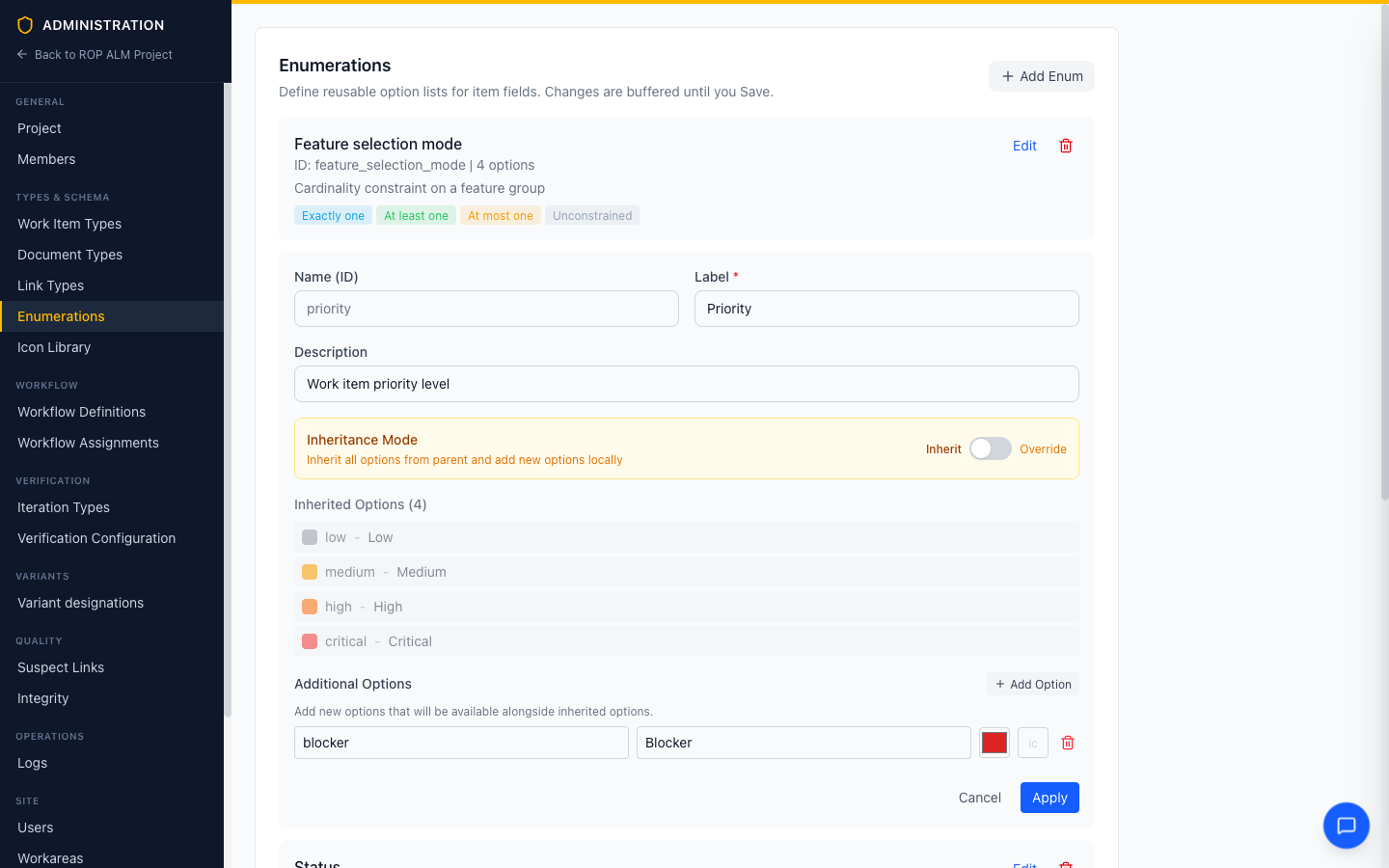Click the blocker option ID field

461,743
